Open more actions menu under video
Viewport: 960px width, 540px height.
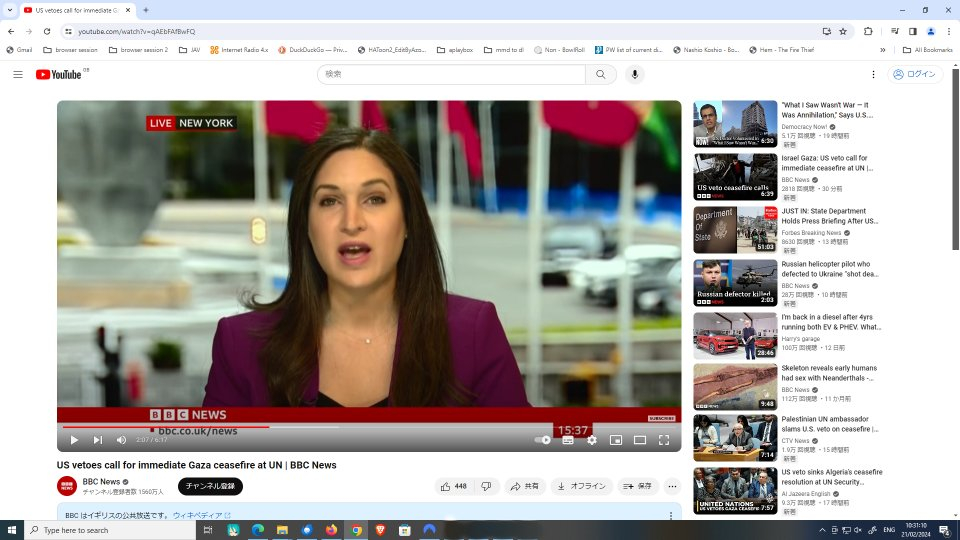(x=672, y=486)
